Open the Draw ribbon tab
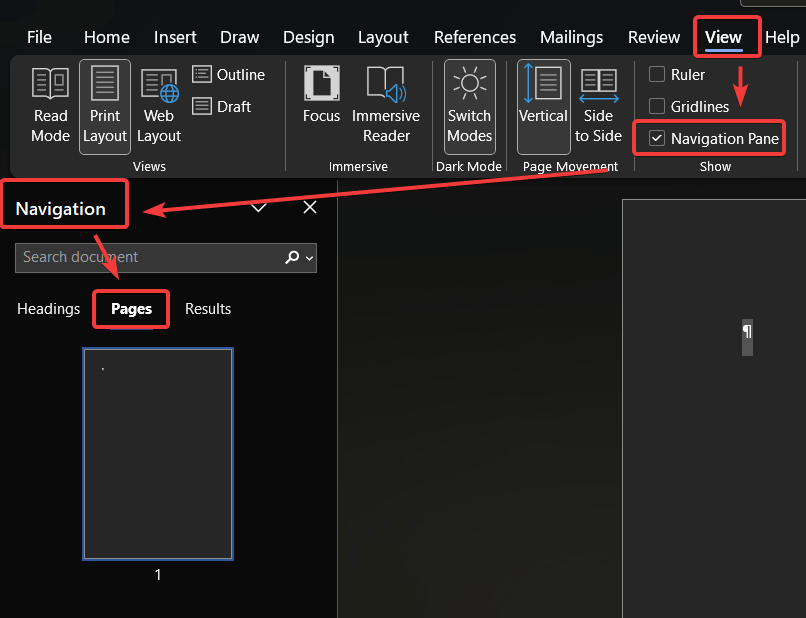Image resolution: width=806 pixels, height=618 pixels. [x=240, y=37]
